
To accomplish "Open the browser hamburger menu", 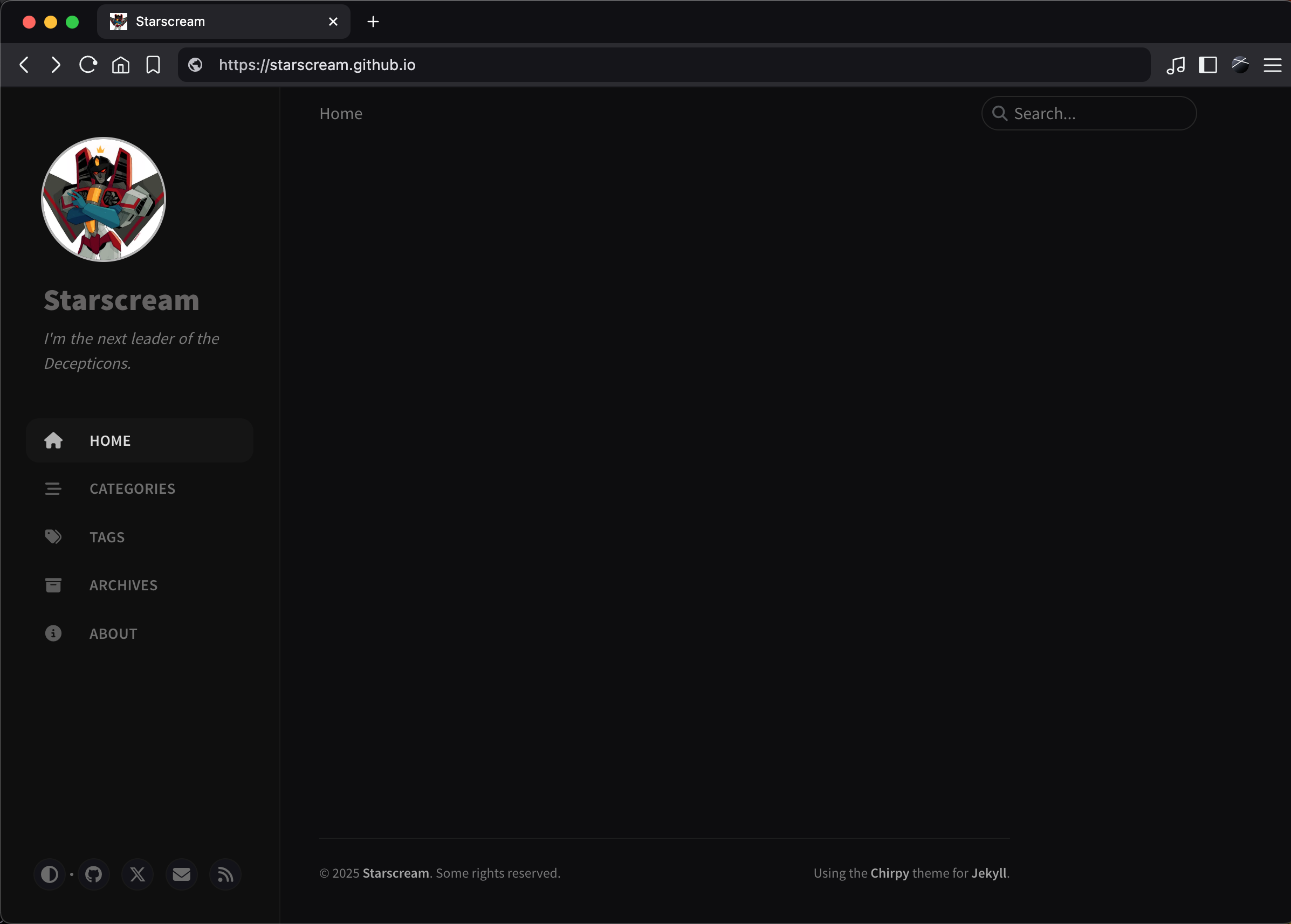I will pyautogui.click(x=1273, y=65).
